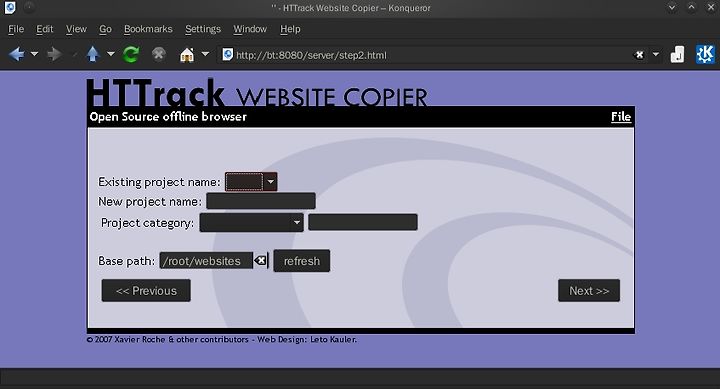Open the Back history dropdown arrow
Image resolution: width=720 pixels, height=389 pixels.
click(34, 54)
